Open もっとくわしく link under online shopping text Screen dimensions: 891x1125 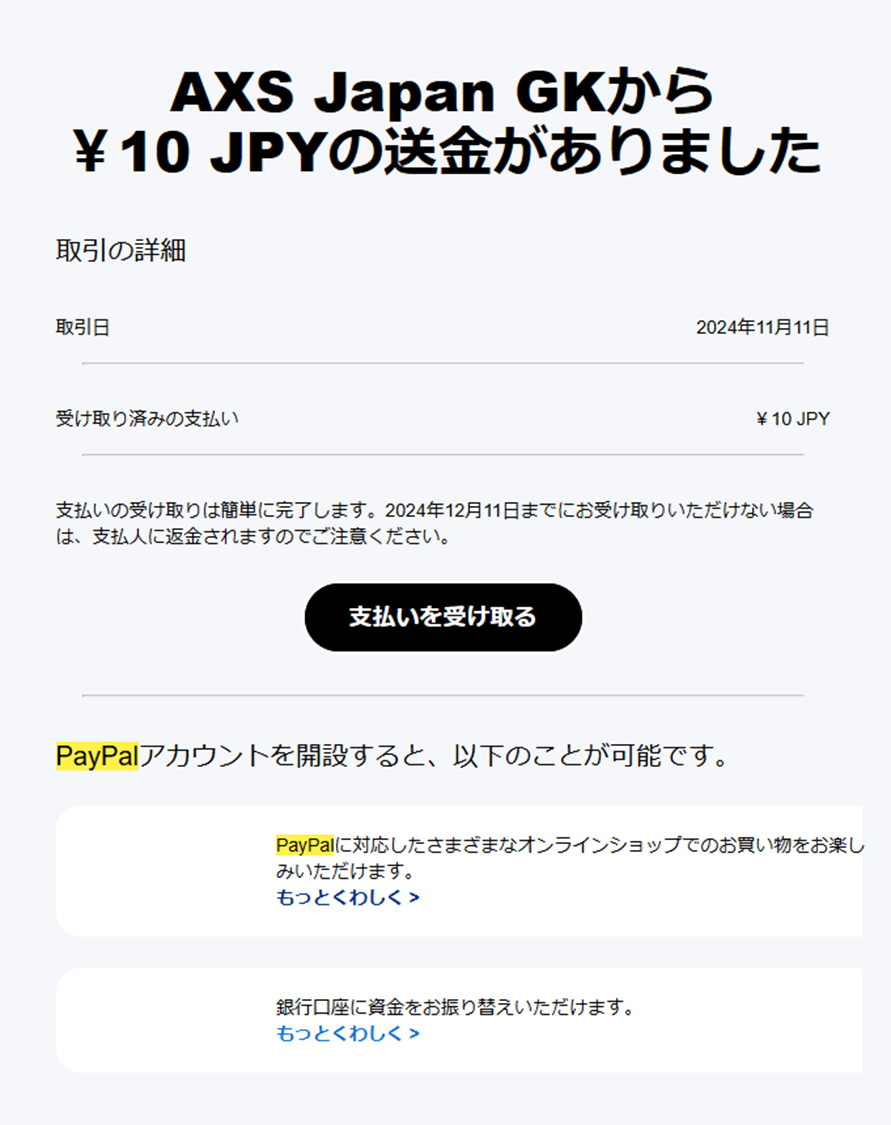(x=348, y=898)
